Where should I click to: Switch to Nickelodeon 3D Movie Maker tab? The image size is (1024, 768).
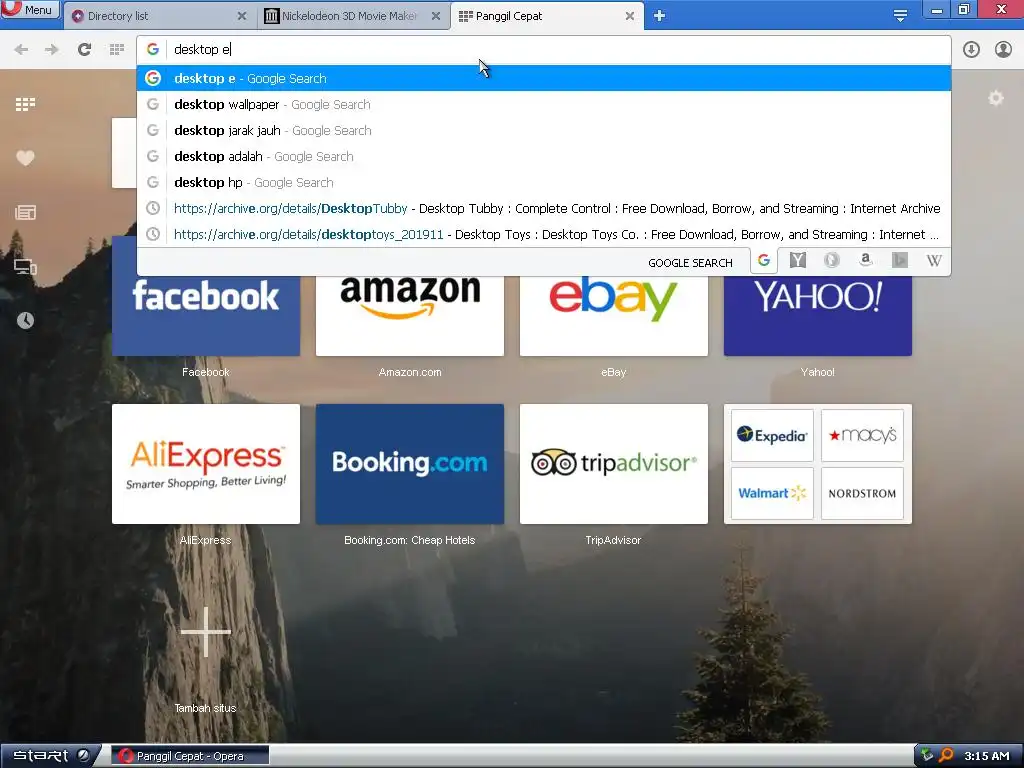pos(353,16)
